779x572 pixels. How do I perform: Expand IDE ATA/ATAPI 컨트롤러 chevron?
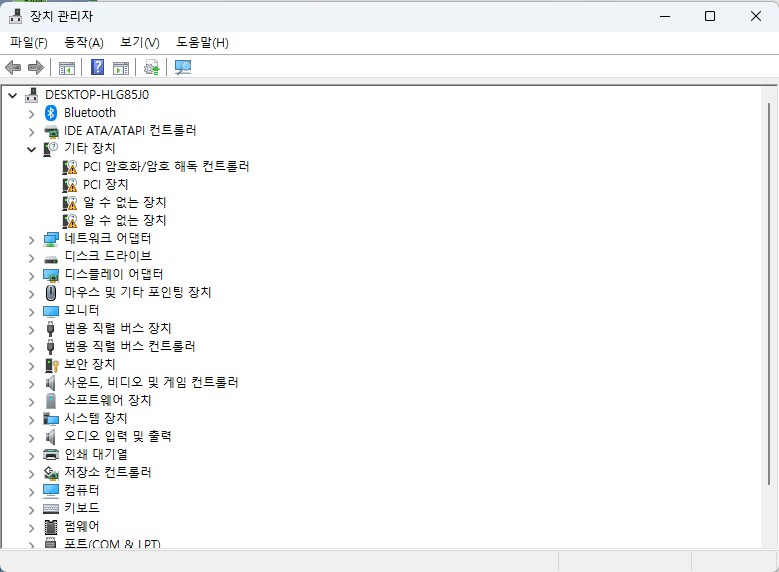(x=31, y=132)
